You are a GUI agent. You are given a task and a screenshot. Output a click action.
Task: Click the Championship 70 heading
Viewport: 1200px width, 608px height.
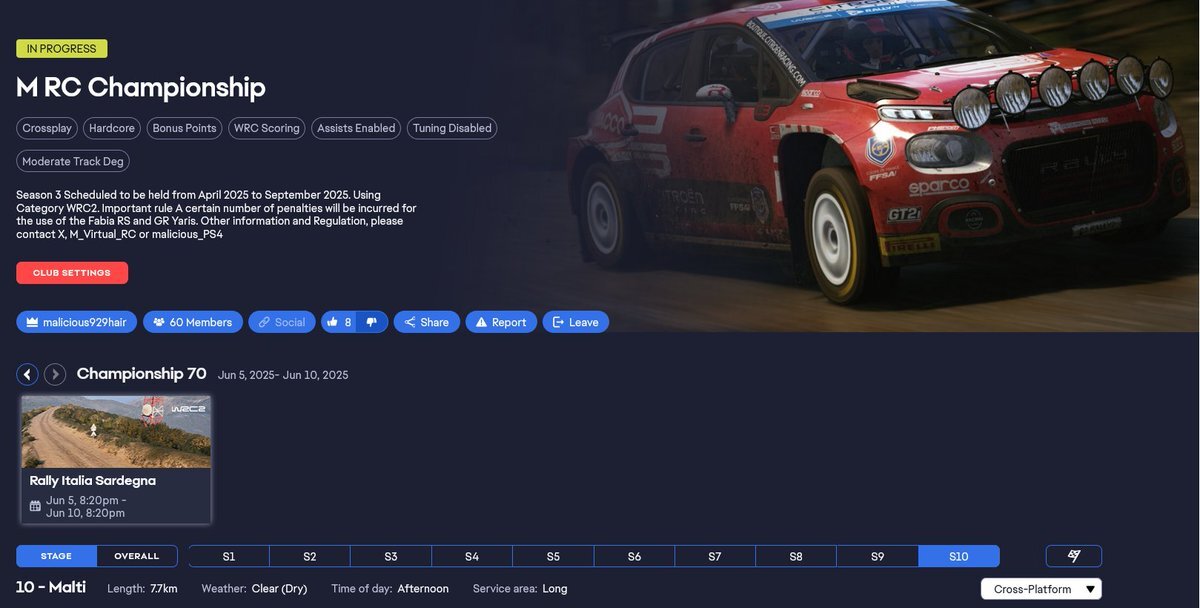[142, 374]
